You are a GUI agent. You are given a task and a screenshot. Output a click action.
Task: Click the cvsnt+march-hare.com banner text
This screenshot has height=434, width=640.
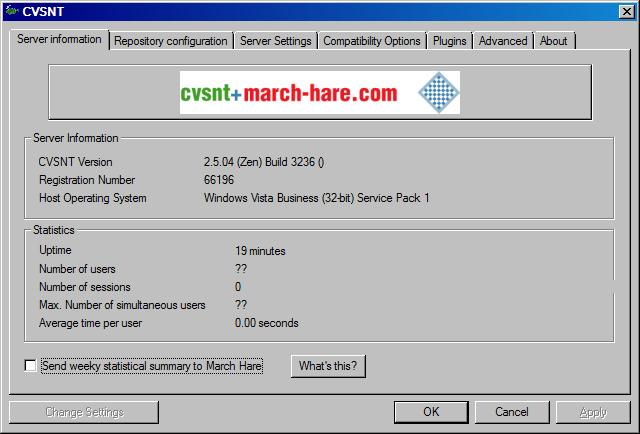pos(289,94)
